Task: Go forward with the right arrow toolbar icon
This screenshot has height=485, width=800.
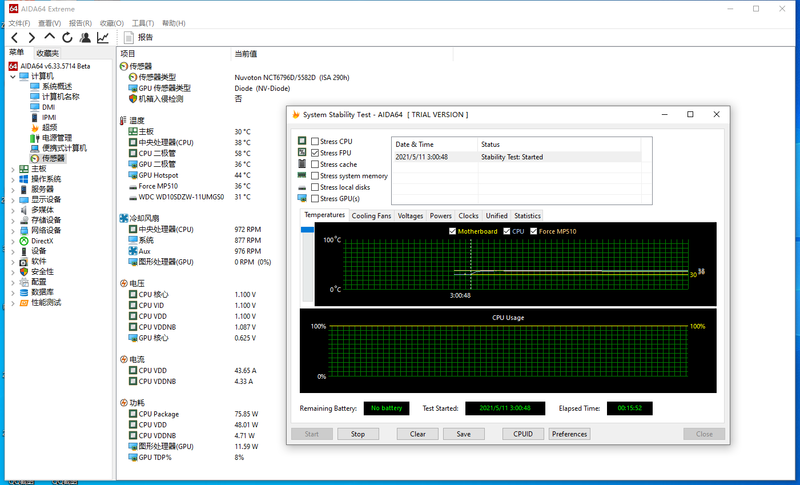Action: pos(32,37)
